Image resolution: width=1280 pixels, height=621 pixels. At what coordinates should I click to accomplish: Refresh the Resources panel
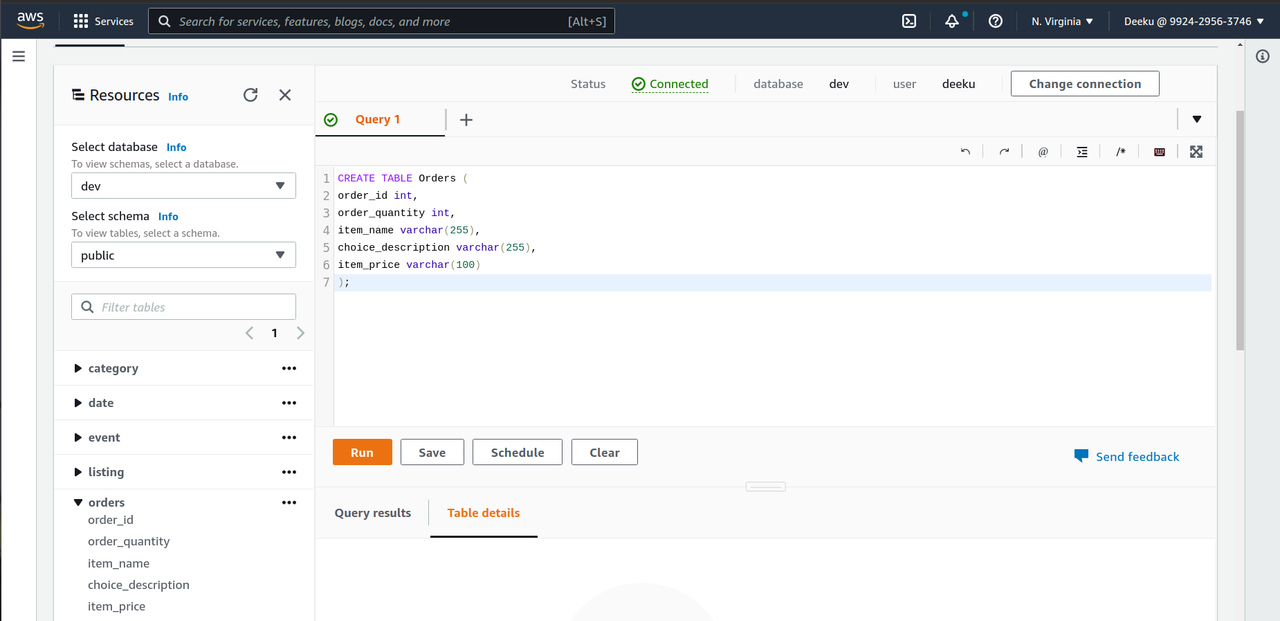[250, 95]
